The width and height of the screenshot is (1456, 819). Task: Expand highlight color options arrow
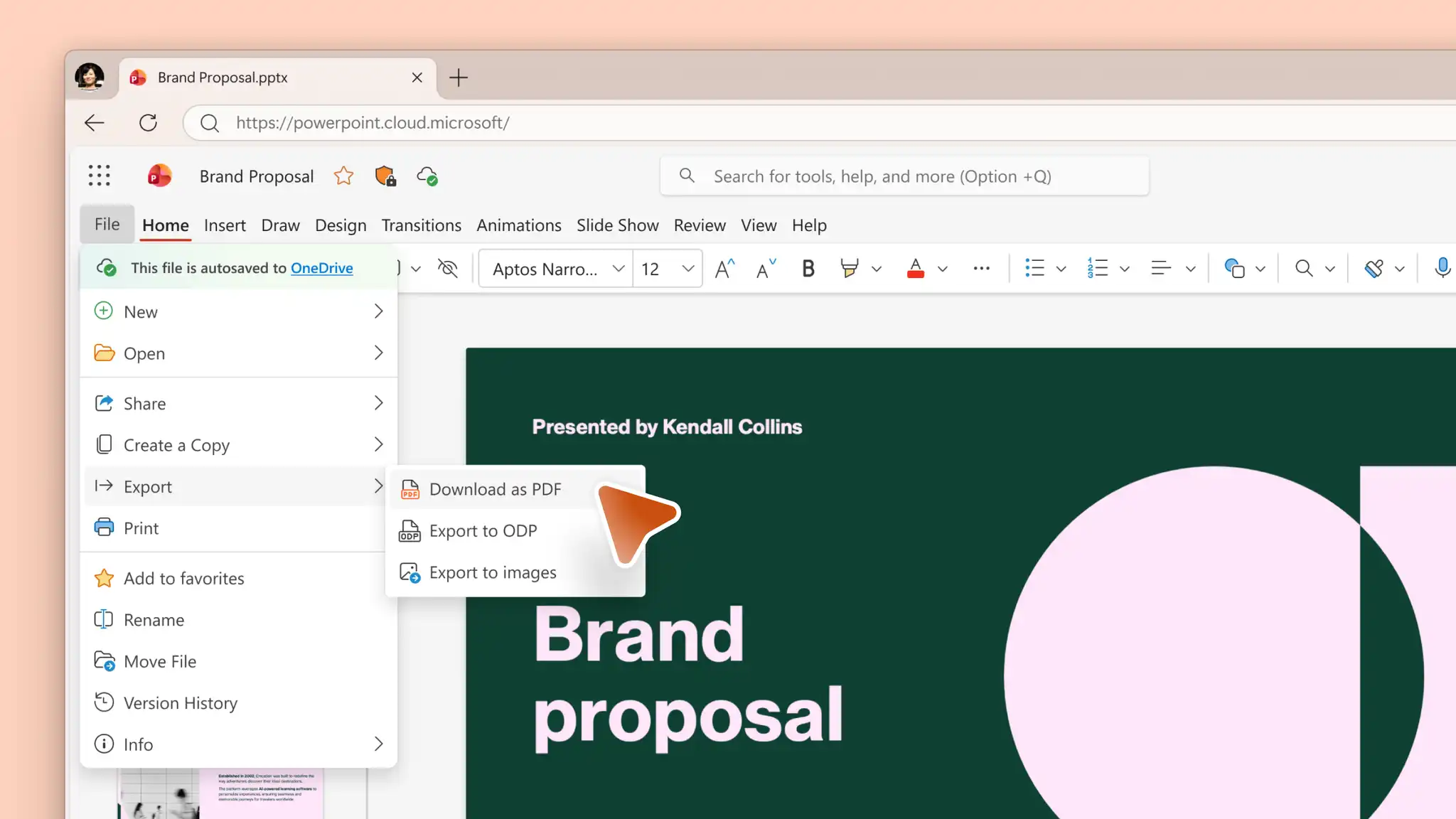[x=877, y=269]
